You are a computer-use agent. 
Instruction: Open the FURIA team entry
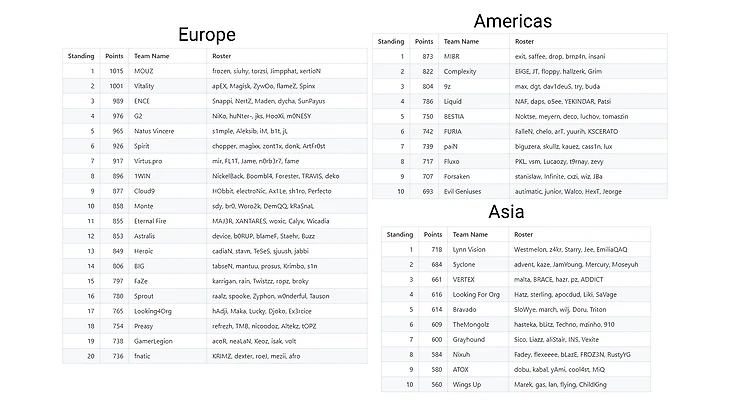[x=455, y=131]
